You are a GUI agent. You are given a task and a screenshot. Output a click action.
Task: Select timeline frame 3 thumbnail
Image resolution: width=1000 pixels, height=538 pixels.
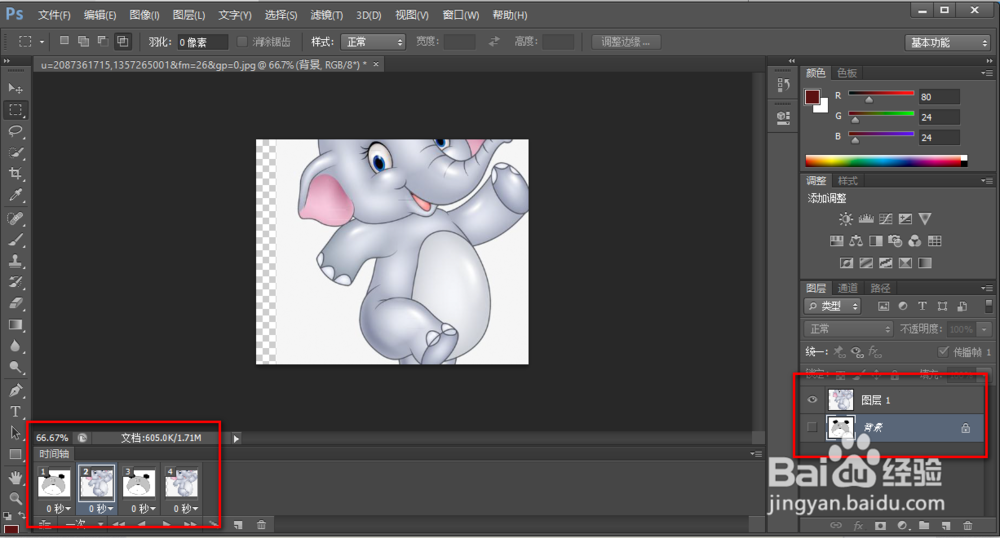pos(139,483)
